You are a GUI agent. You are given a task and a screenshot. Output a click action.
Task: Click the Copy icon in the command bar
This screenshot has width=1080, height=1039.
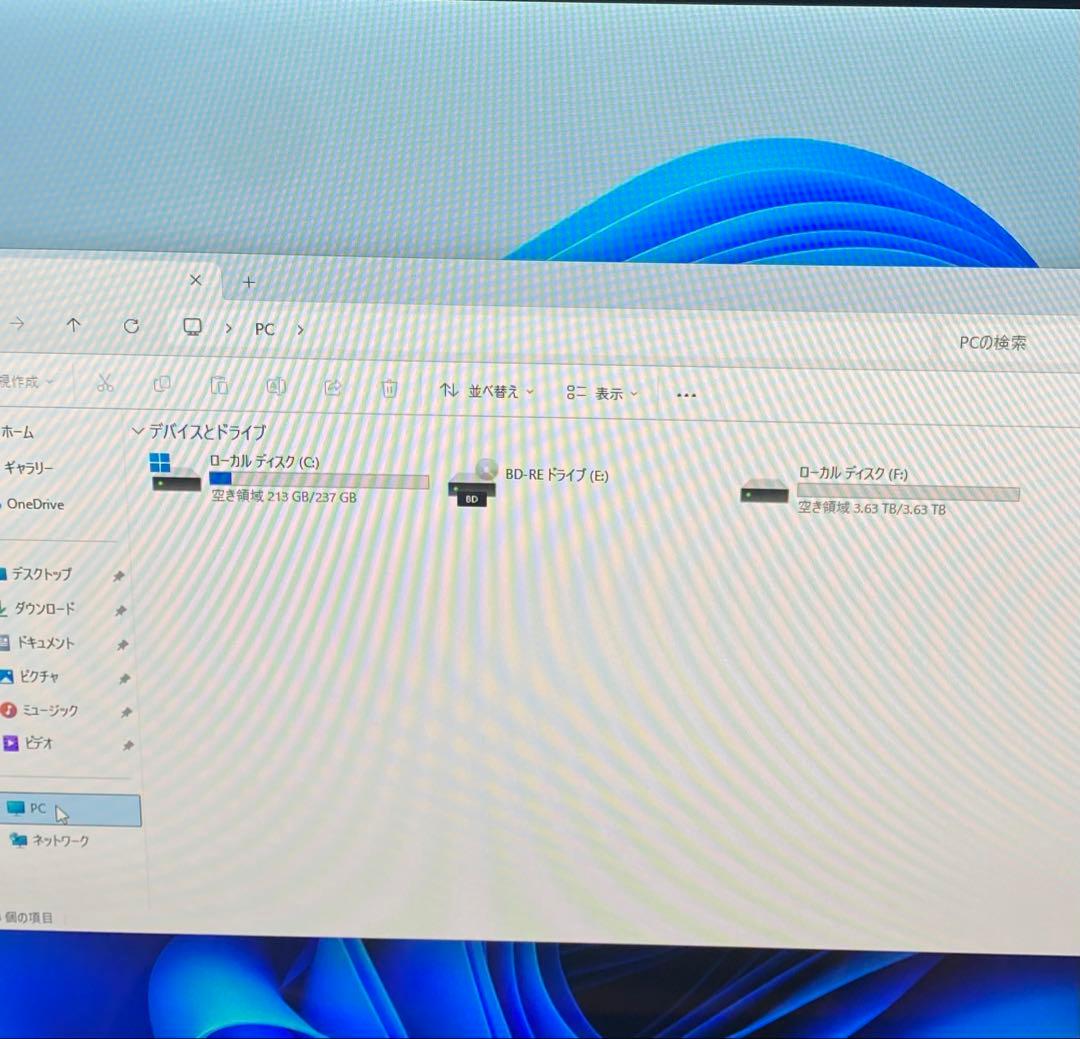pyautogui.click(x=162, y=385)
